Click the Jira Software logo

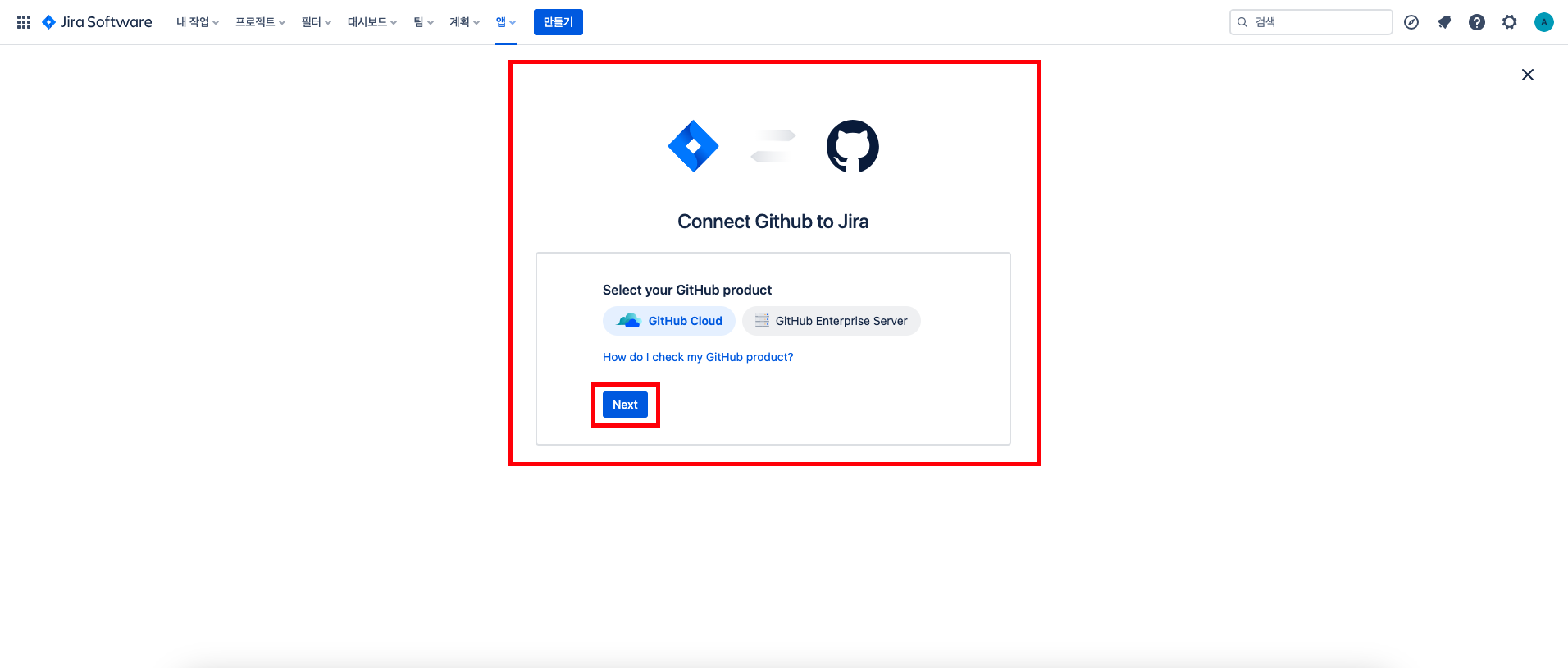tap(97, 22)
